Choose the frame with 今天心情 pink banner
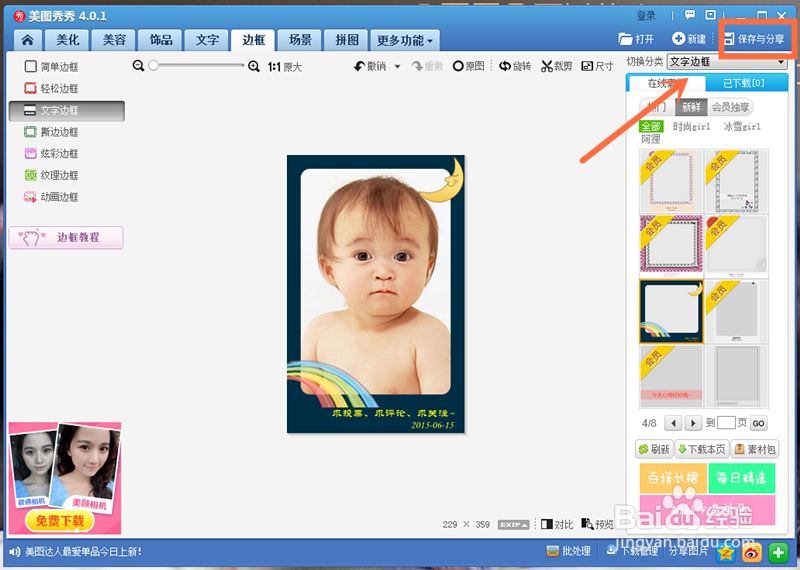 (x=671, y=376)
